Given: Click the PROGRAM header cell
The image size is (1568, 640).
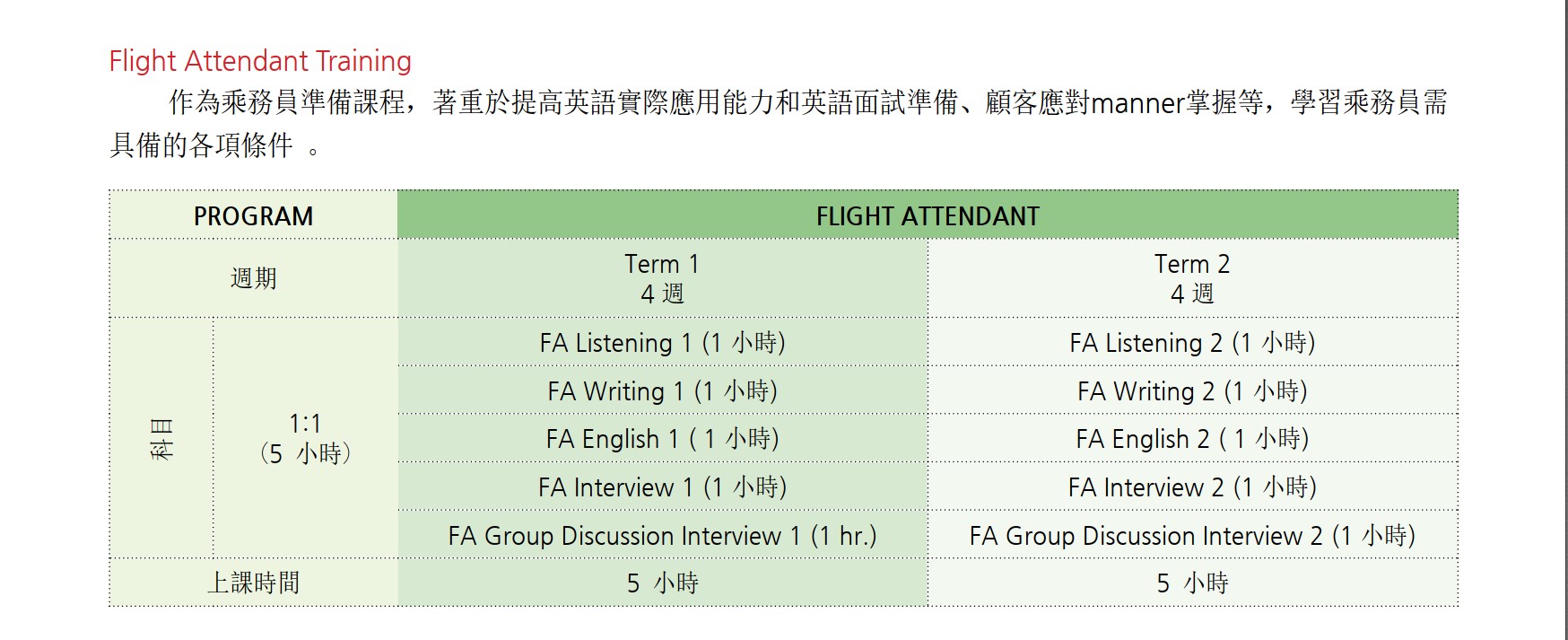Looking at the screenshot, I should [x=253, y=216].
